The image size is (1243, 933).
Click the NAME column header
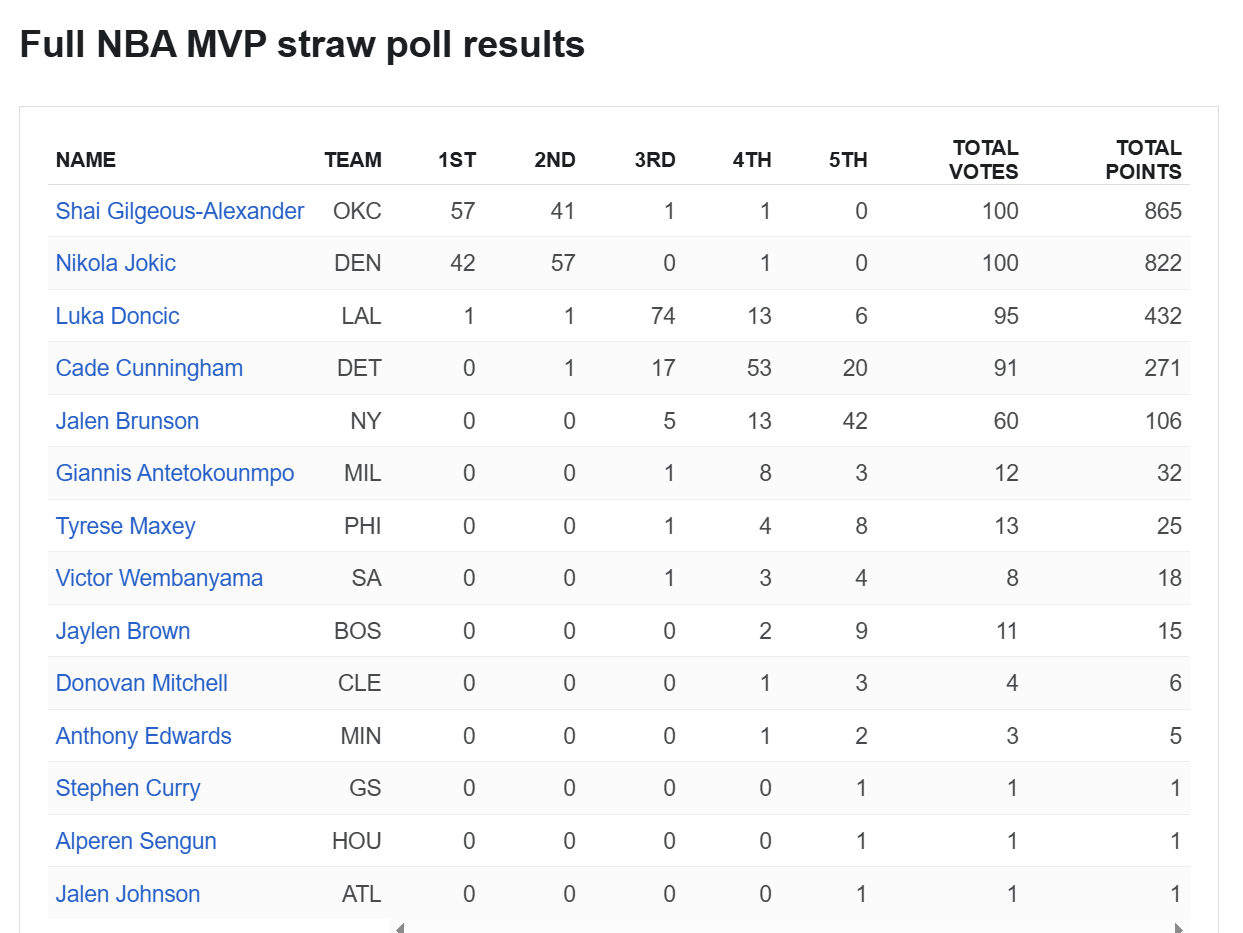pyautogui.click(x=86, y=160)
